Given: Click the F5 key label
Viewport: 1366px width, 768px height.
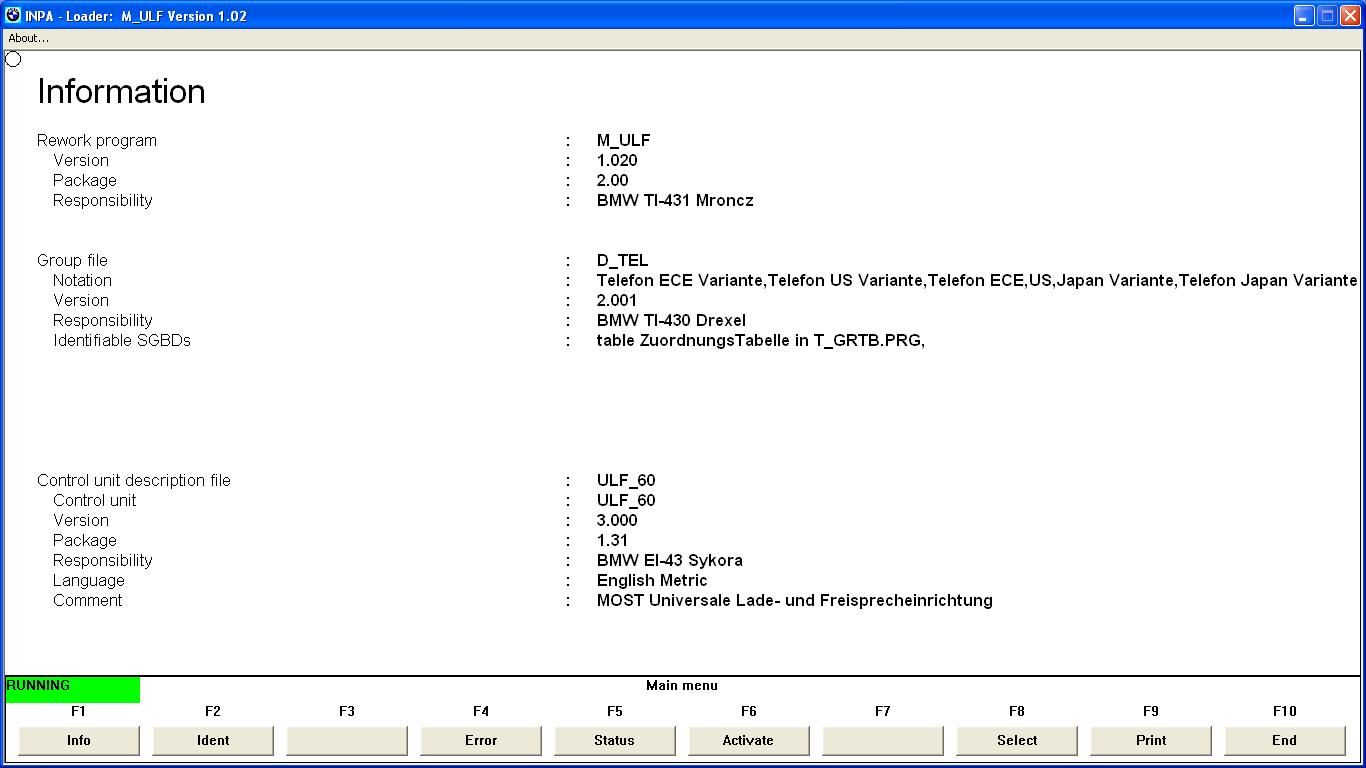Looking at the screenshot, I should tap(615, 712).
